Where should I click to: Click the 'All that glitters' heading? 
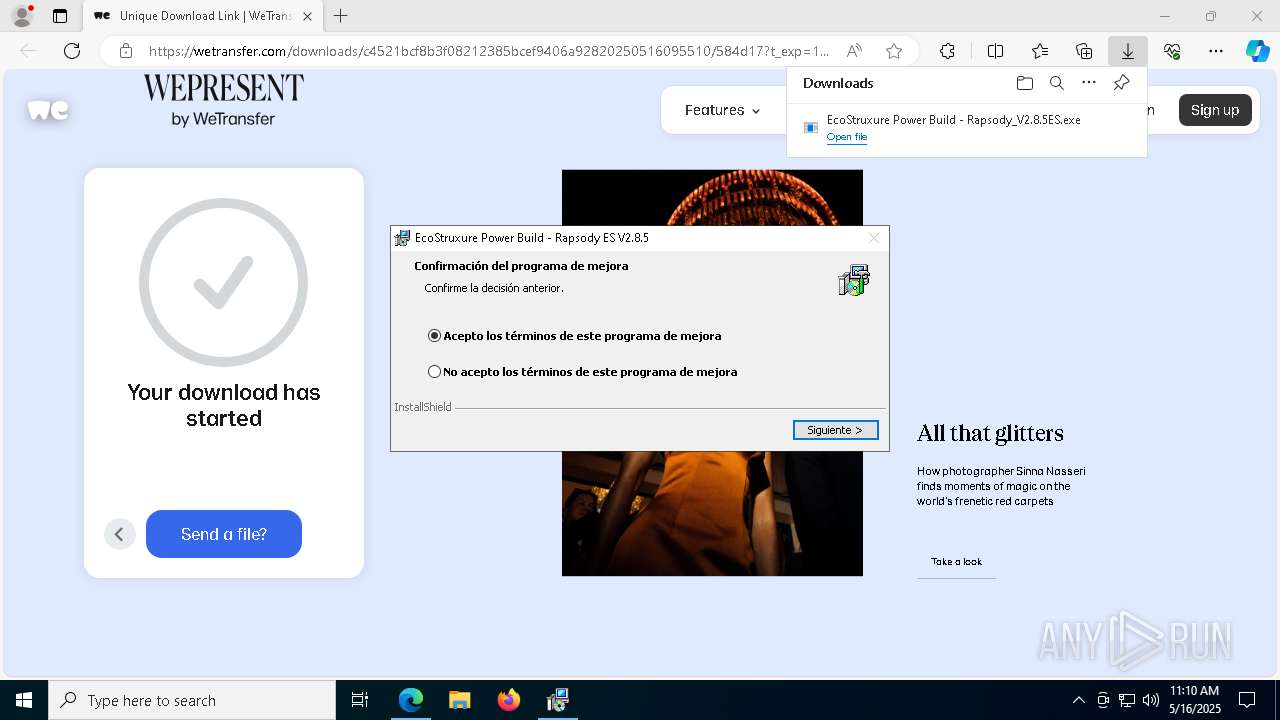point(990,433)
